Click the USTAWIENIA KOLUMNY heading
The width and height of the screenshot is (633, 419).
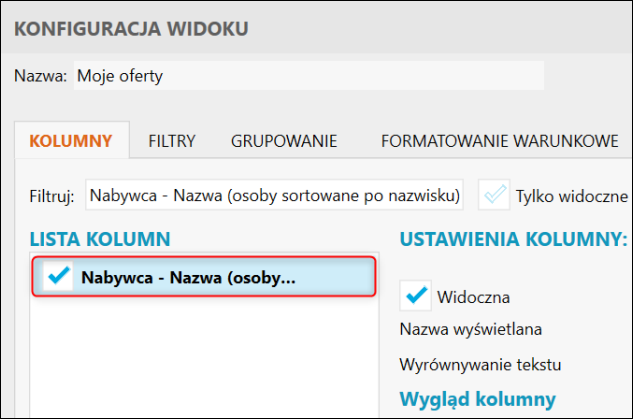[513, 239]
